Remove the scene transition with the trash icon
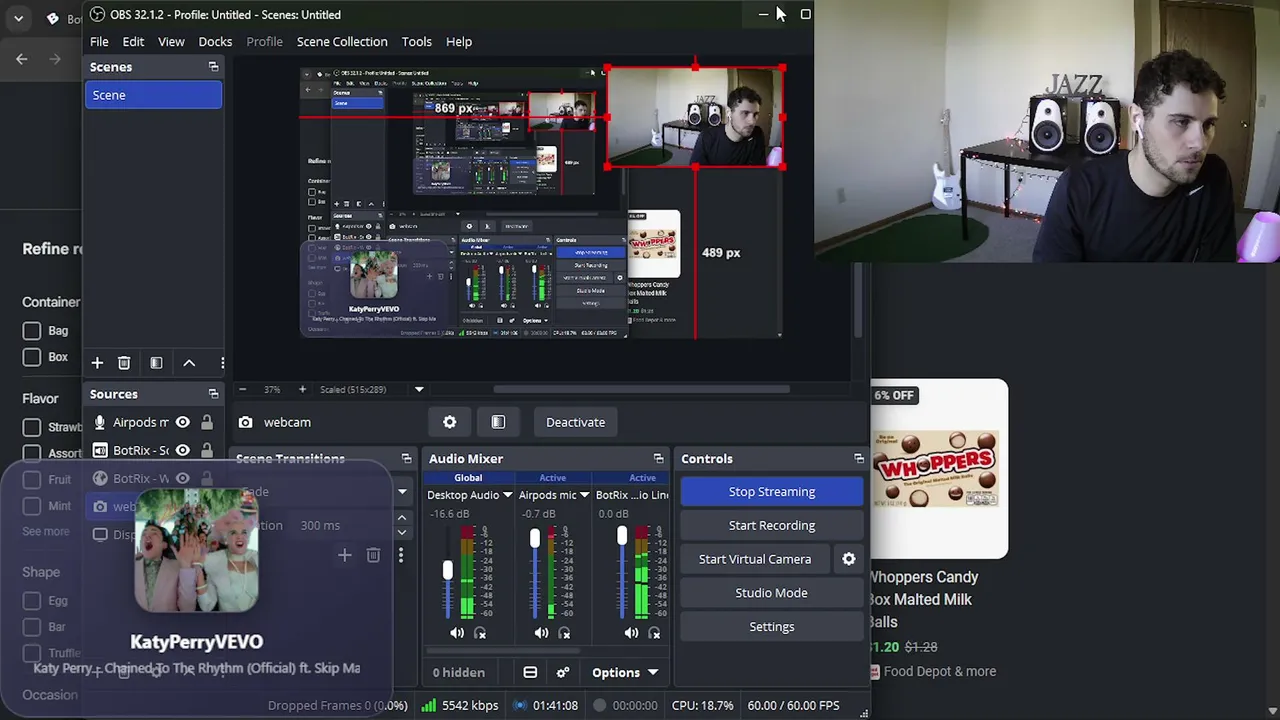The width and height of the screenshot is (1280, 720). pos(373,555)
